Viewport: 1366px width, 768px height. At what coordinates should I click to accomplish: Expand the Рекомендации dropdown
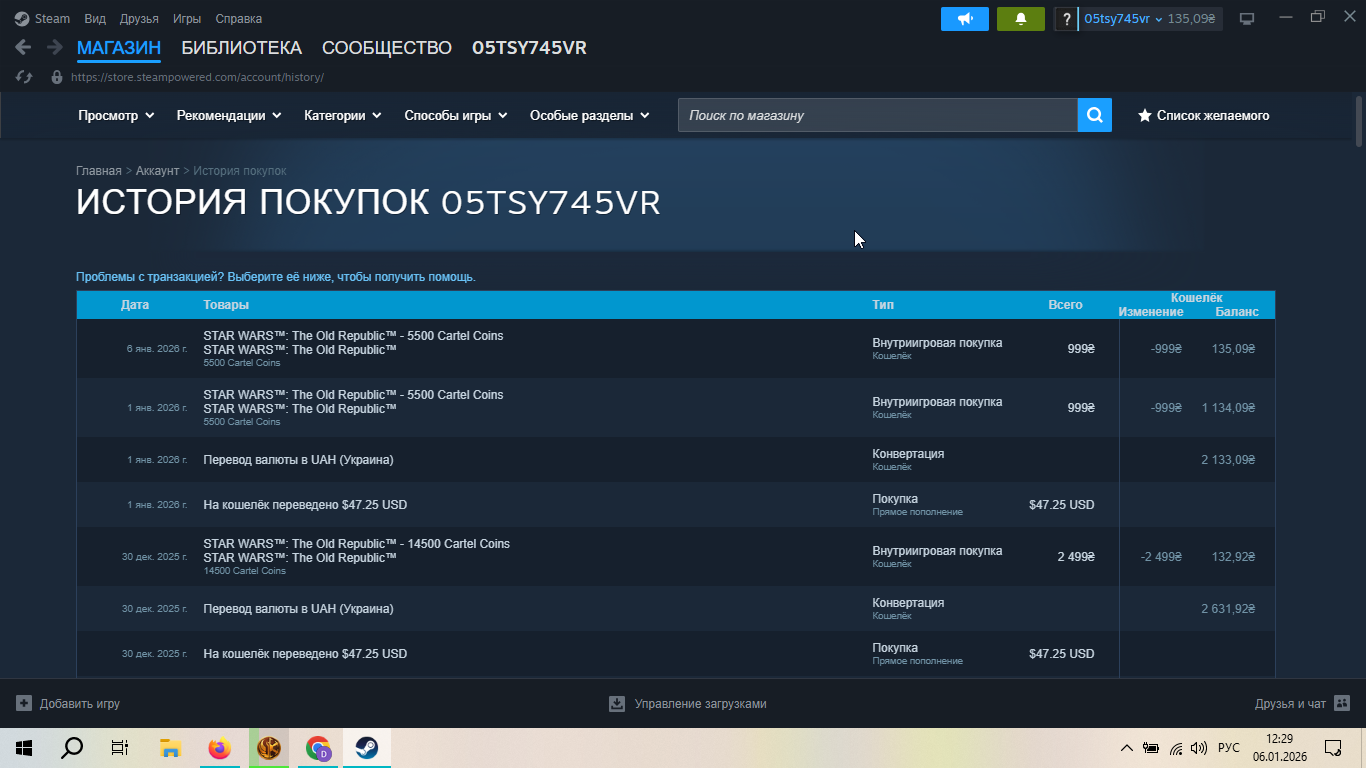pyautogui.click(x=228, y=115)
